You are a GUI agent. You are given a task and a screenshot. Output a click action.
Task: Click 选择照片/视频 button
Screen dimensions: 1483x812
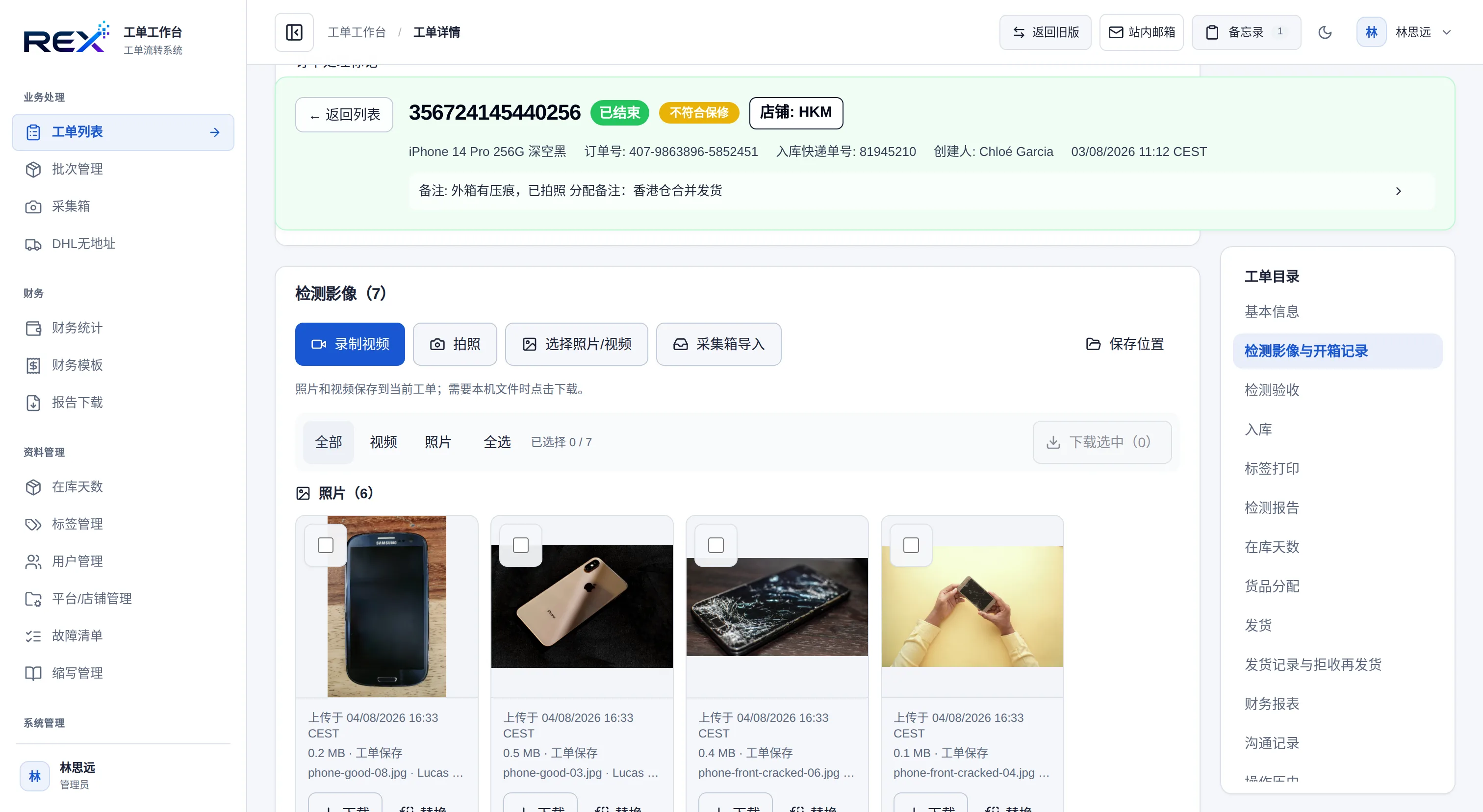pyautogui.click(x=576, y=344)
